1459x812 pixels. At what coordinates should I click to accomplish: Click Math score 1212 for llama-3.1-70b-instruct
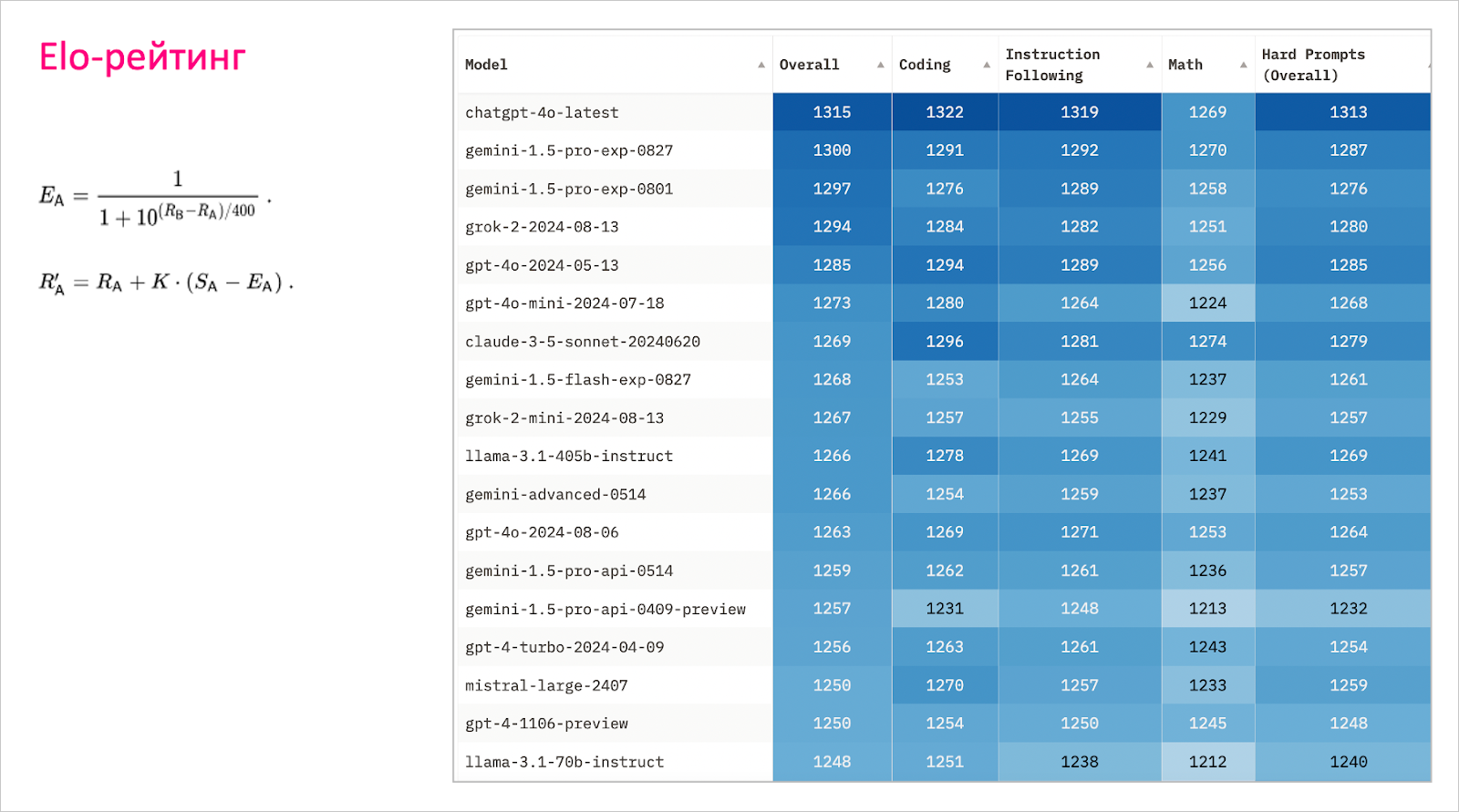pos(1207,762)
